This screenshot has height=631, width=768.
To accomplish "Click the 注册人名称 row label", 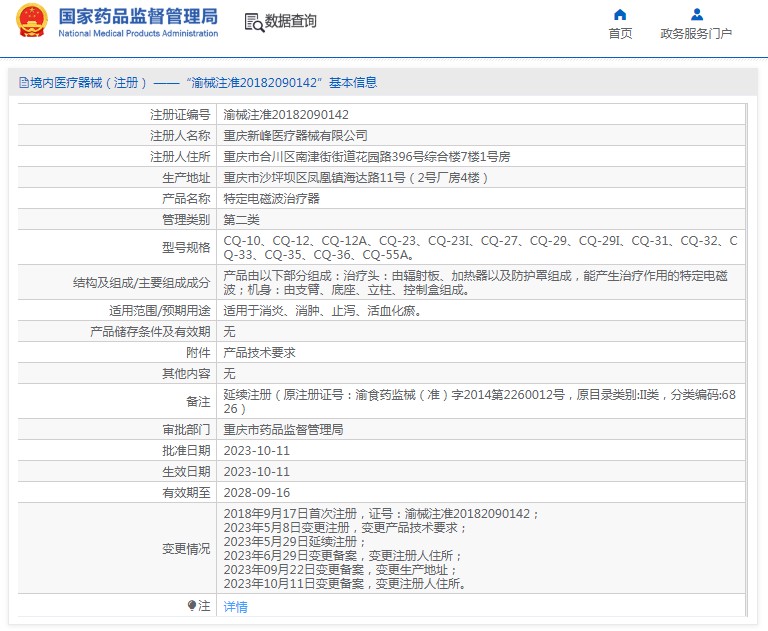I will tap(180, 136).
